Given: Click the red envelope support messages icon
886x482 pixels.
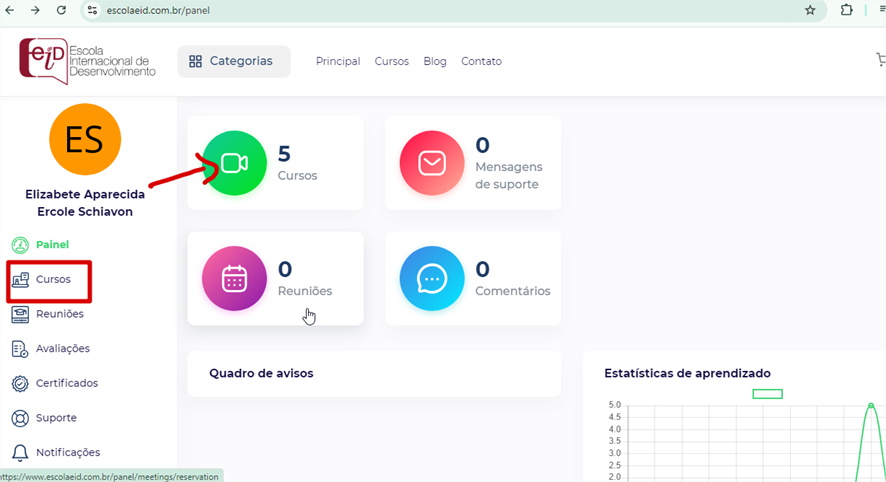Looking at the screenshot, I should pos(431,164).
